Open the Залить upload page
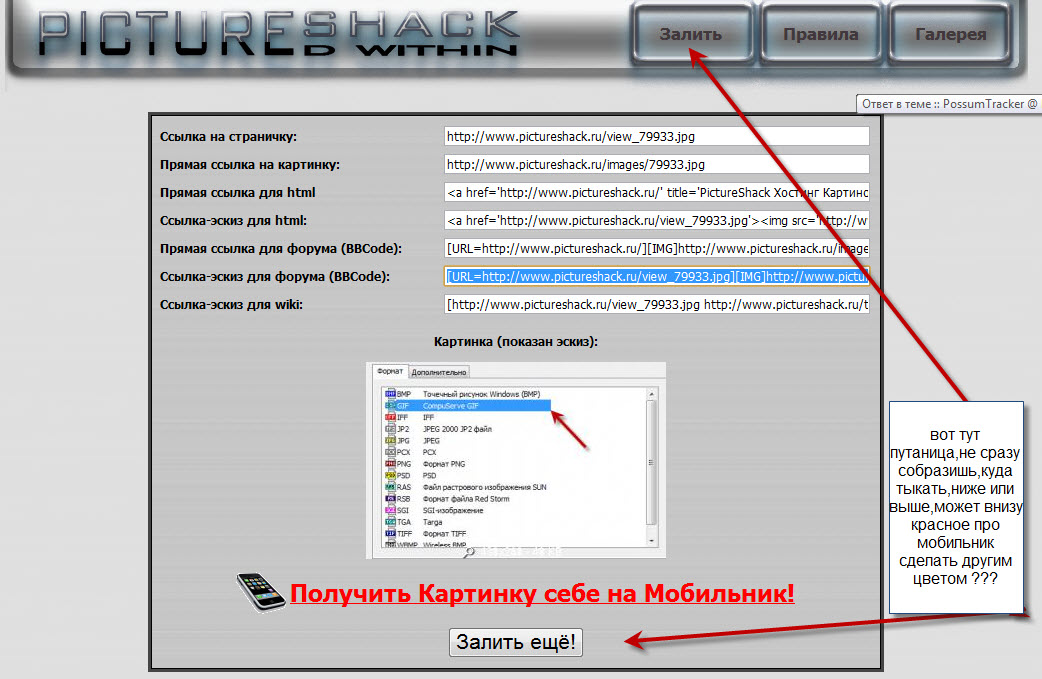The height and width of the screenshot is (679, 1042). tap(691, 34)
